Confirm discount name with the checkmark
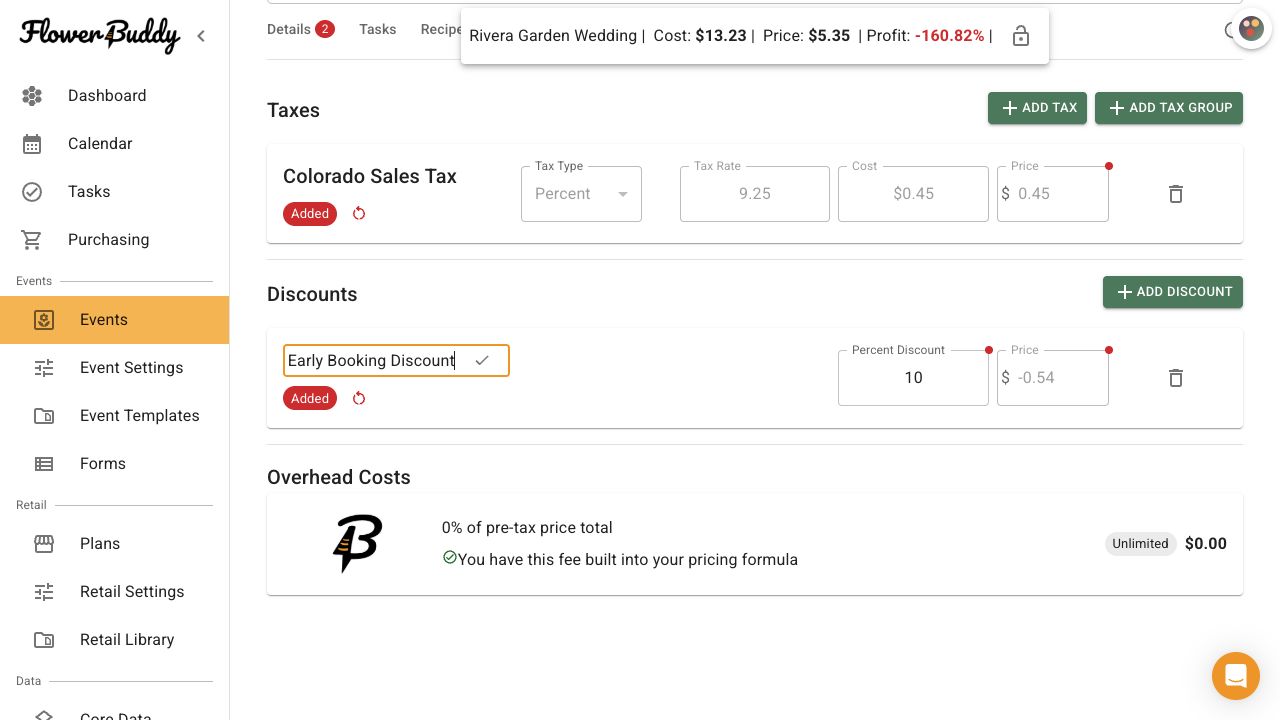 [x=482, y=360]
